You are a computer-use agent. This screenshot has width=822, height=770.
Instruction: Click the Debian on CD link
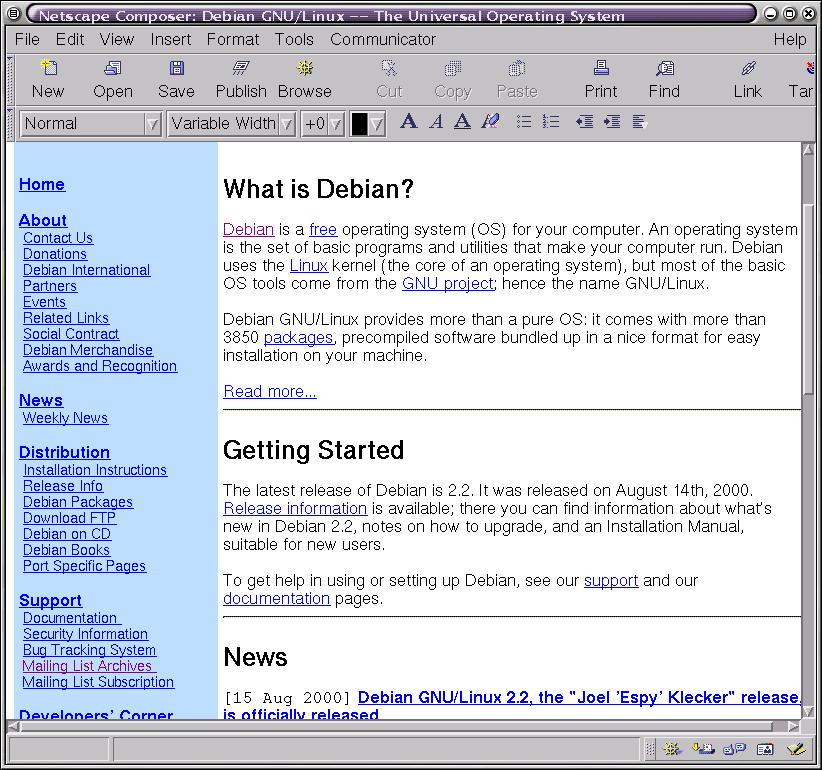coord(67,534)
